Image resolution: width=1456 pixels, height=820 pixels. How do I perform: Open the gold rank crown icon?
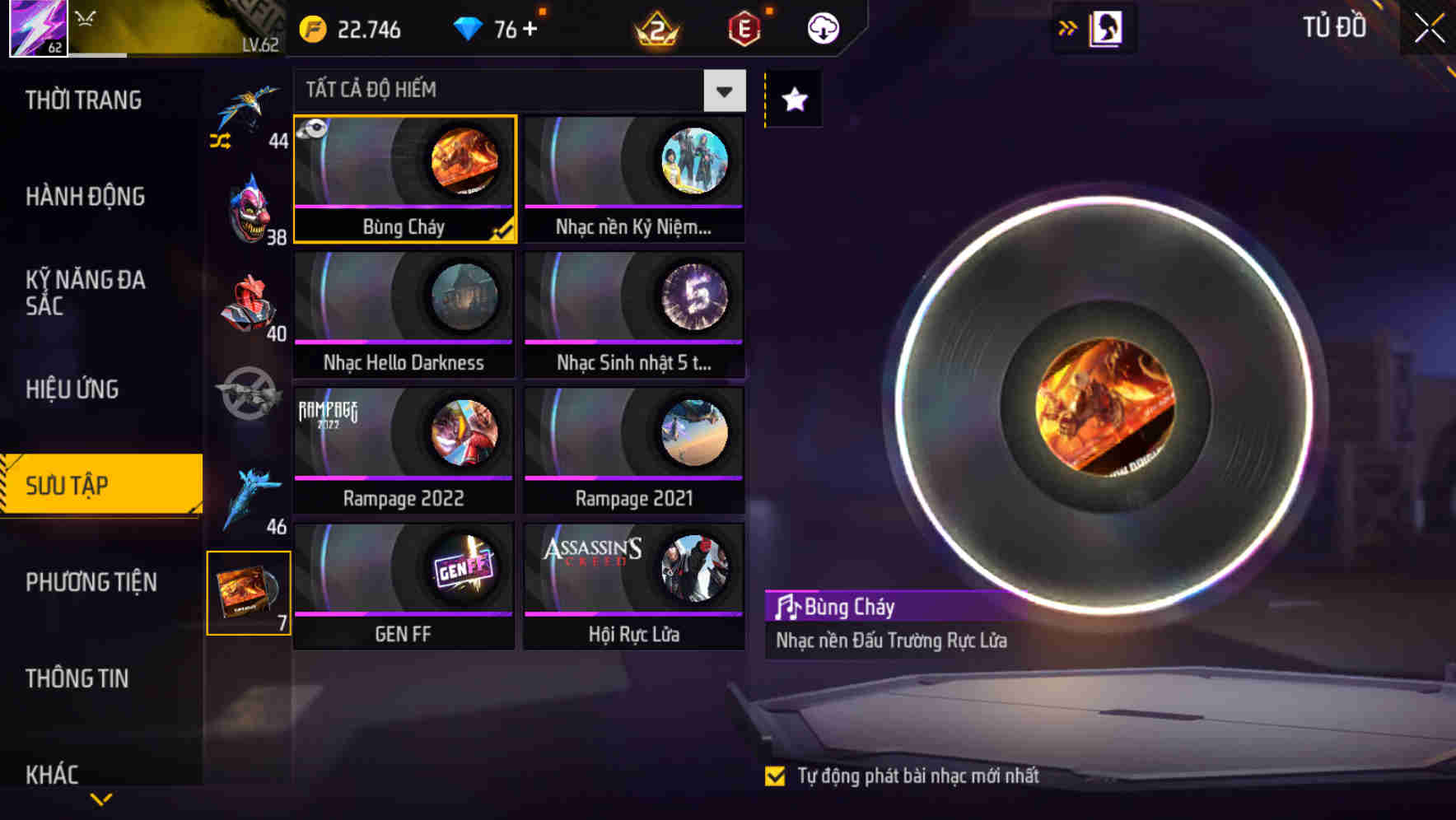click(657, 30)
